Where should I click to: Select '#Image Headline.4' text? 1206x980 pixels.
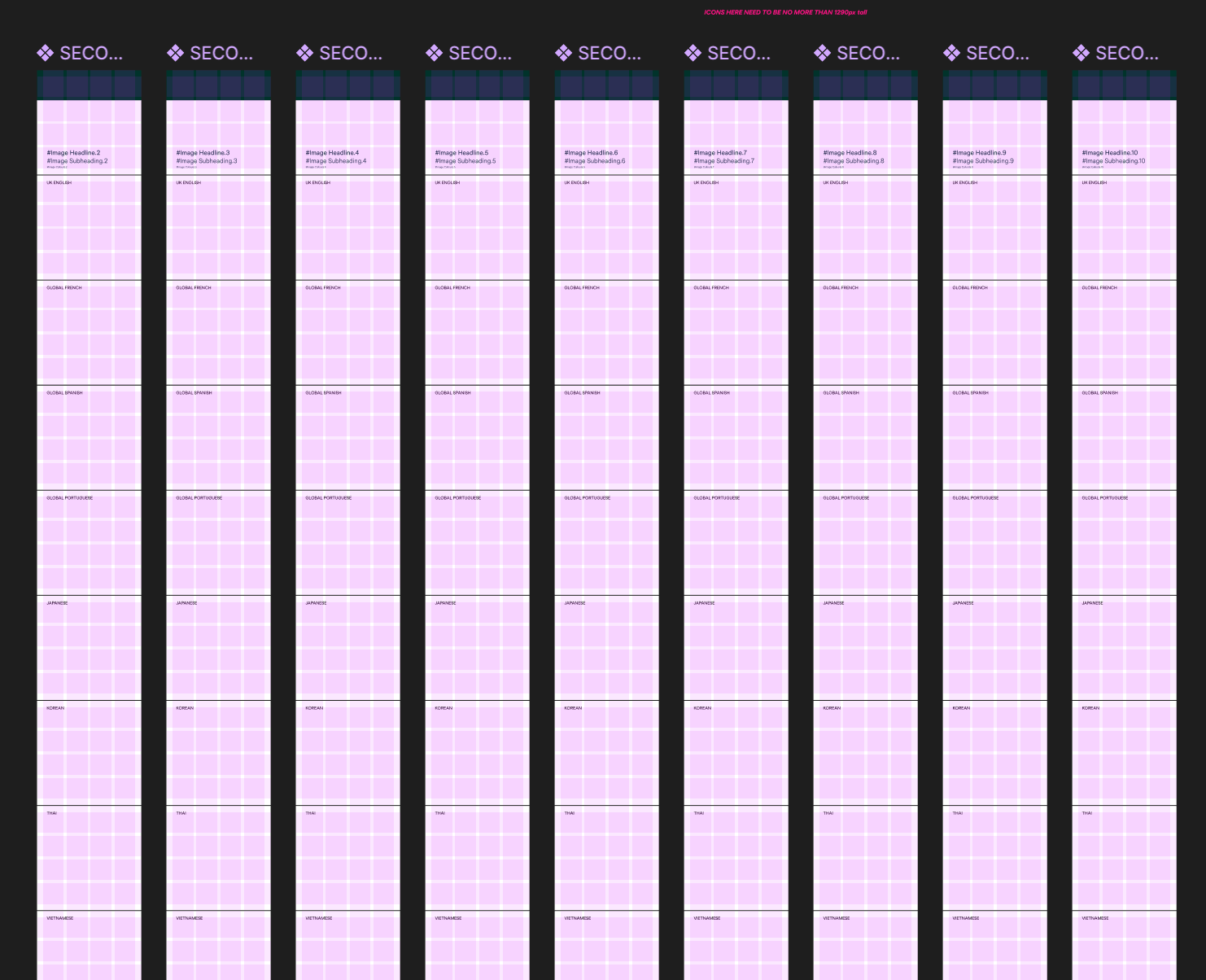pos(332,153)
